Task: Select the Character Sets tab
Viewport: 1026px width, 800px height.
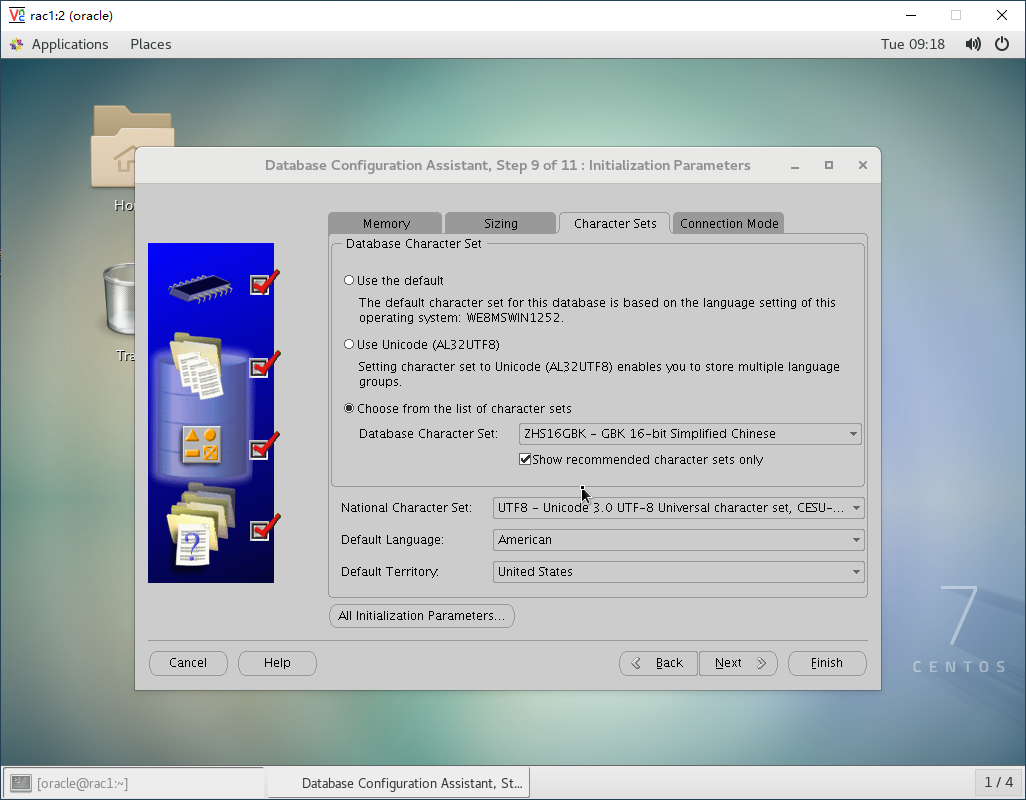Action: coord(614,223)
